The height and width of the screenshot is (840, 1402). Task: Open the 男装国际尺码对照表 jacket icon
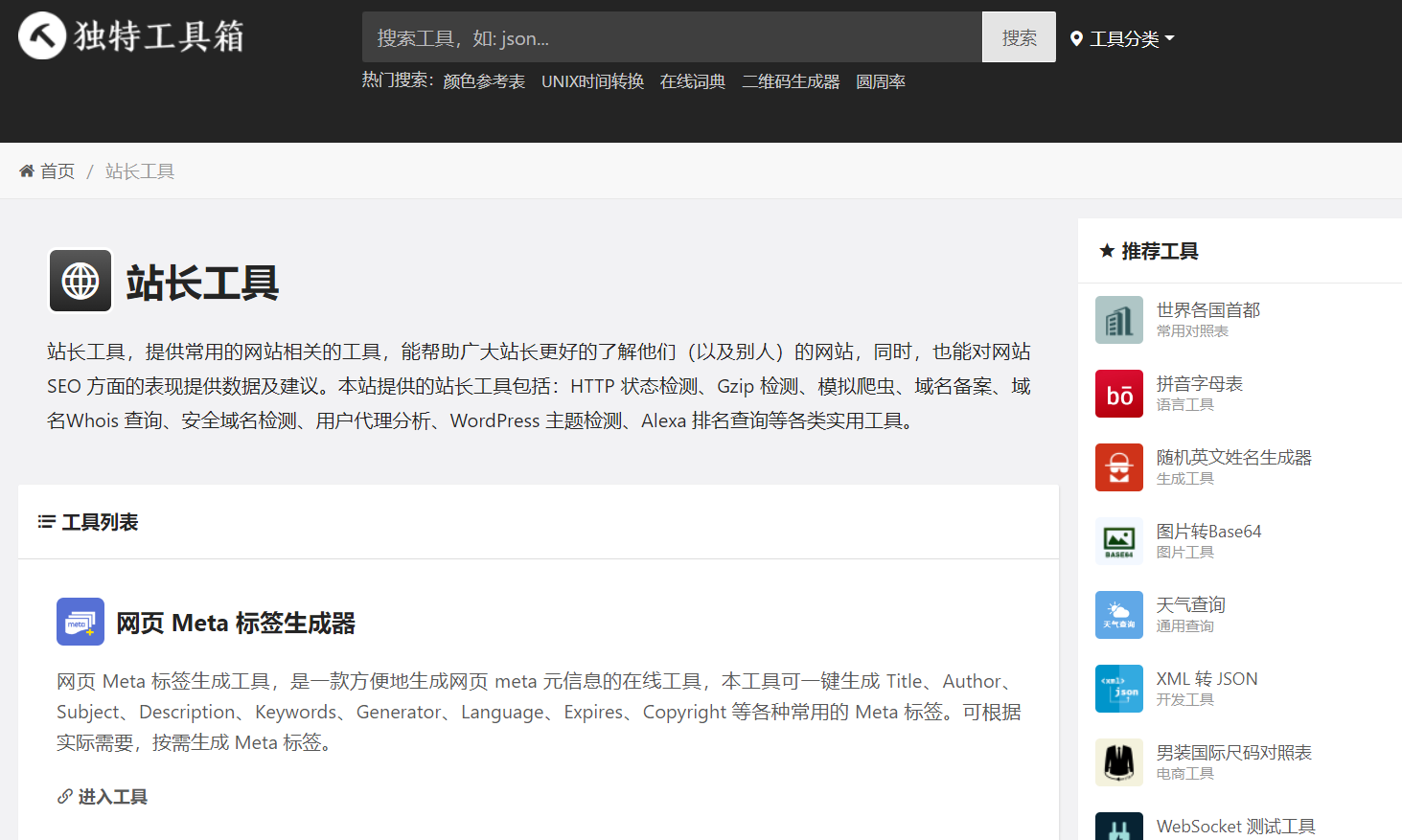click(x=1118, y=762)
